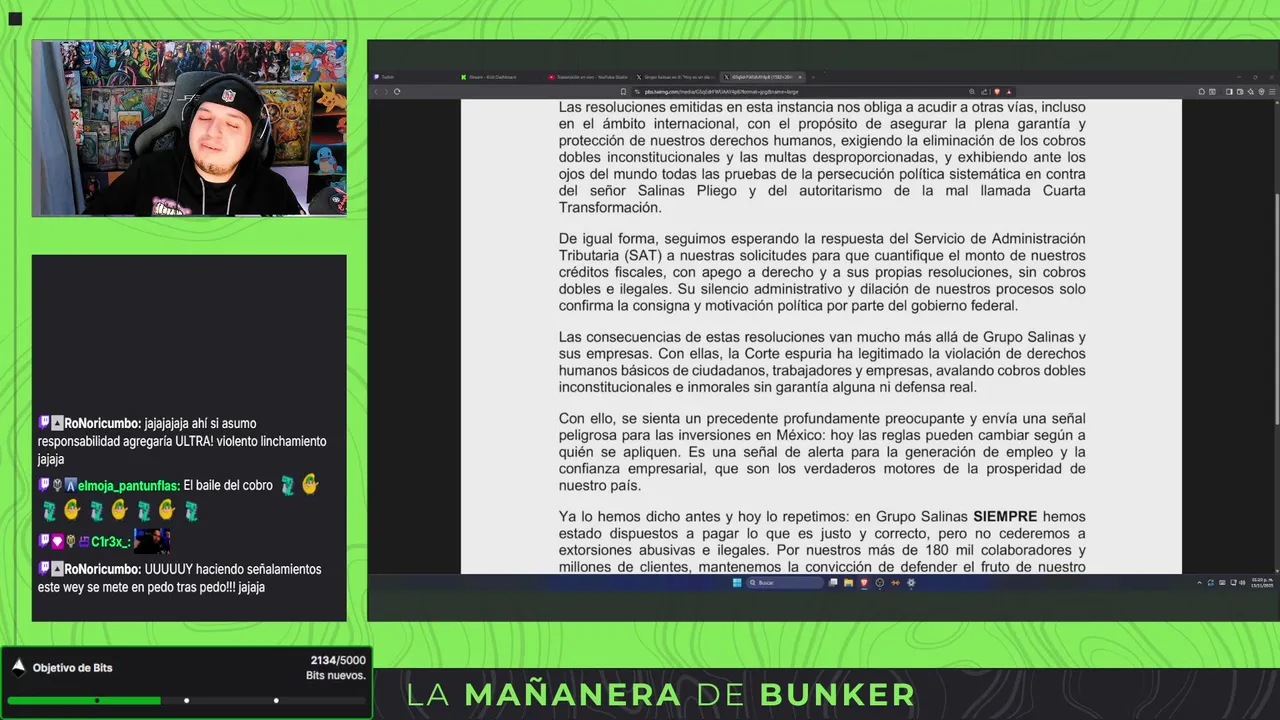Click the pbs.twimg.com address bar
This screenshot has height=720, width=1280.
pos(800,92)
